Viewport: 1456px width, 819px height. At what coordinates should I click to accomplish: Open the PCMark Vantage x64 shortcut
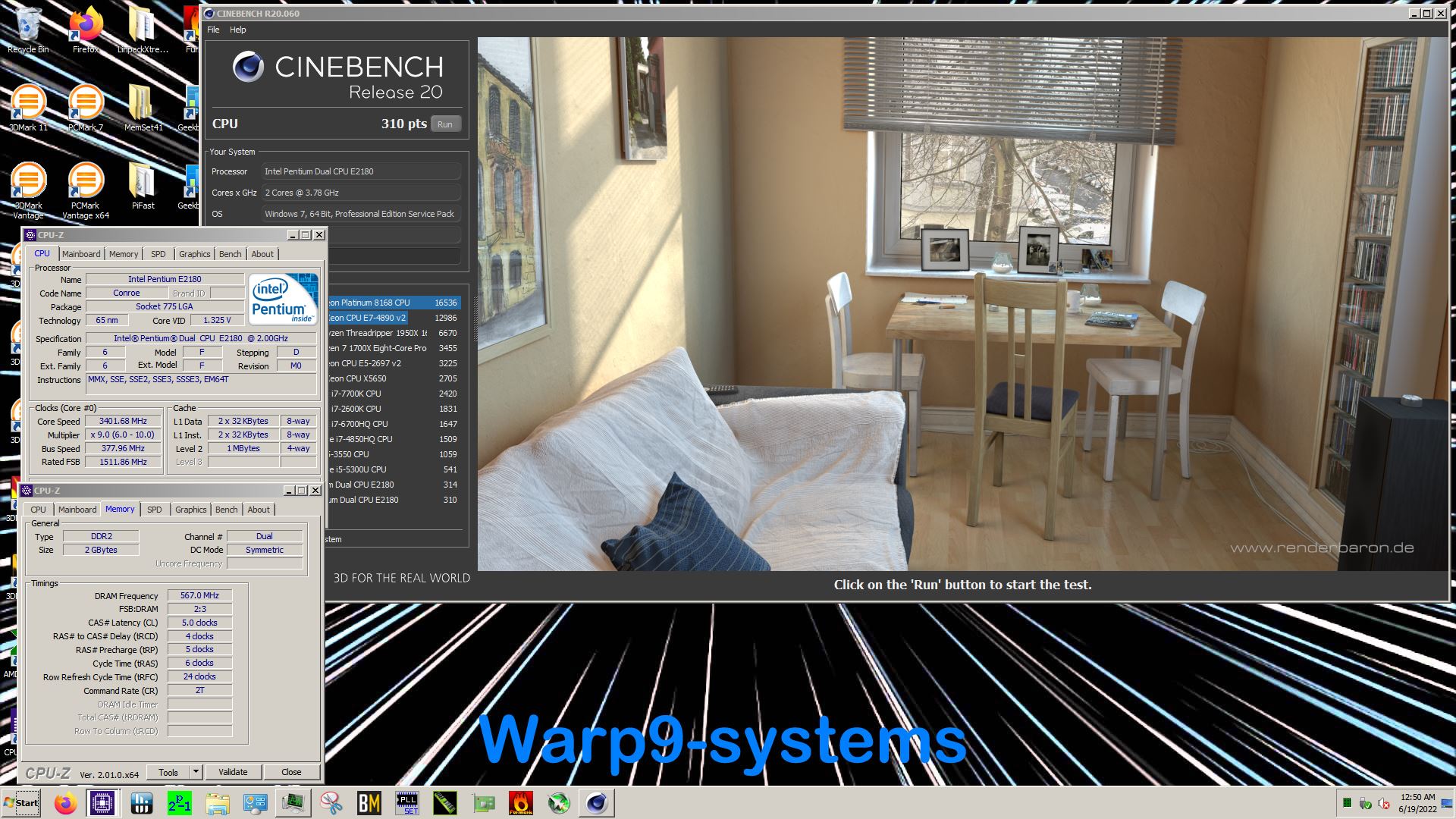click(86, 190)
